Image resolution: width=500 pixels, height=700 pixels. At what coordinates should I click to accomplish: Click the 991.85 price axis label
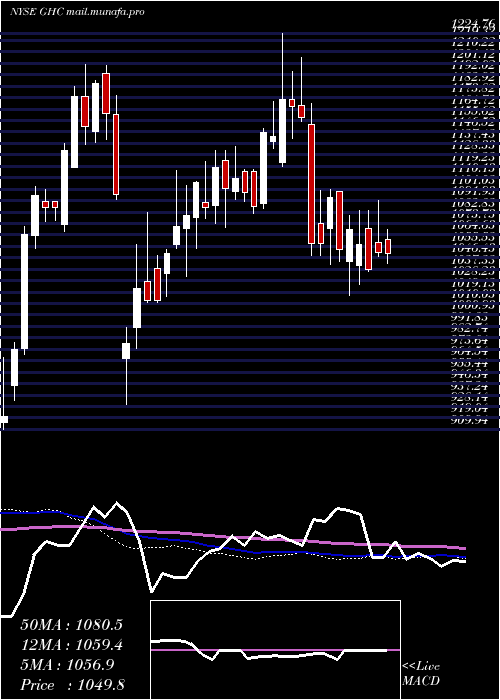(469, 318)
